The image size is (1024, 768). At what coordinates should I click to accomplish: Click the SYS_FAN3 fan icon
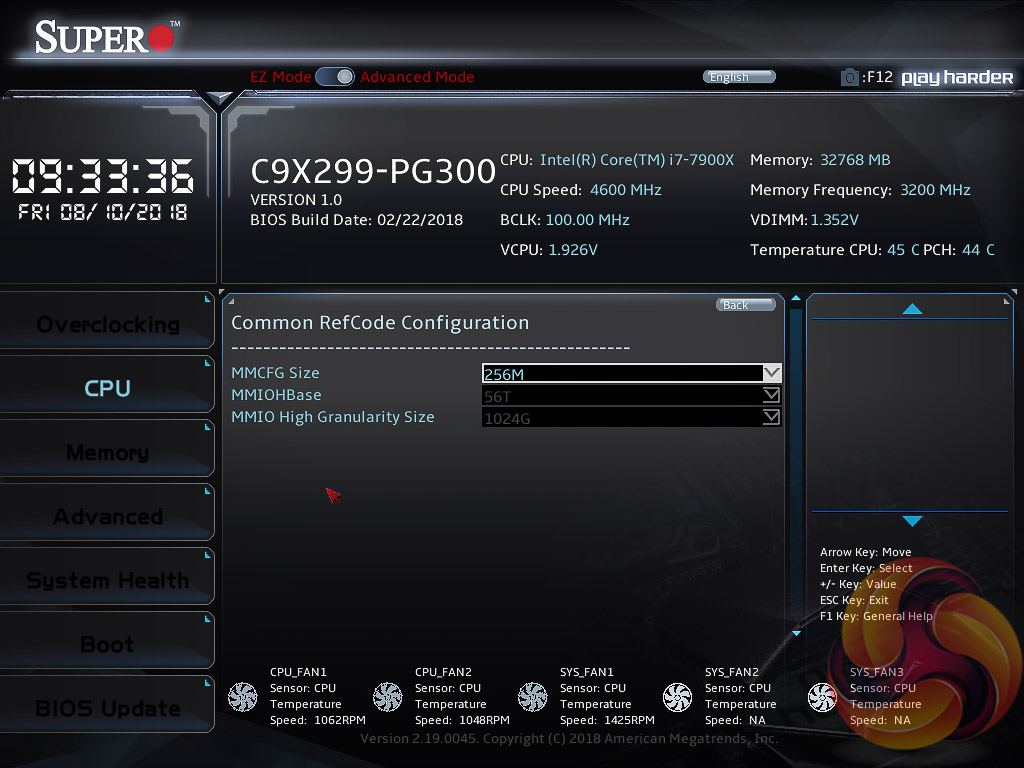point(822,697)
